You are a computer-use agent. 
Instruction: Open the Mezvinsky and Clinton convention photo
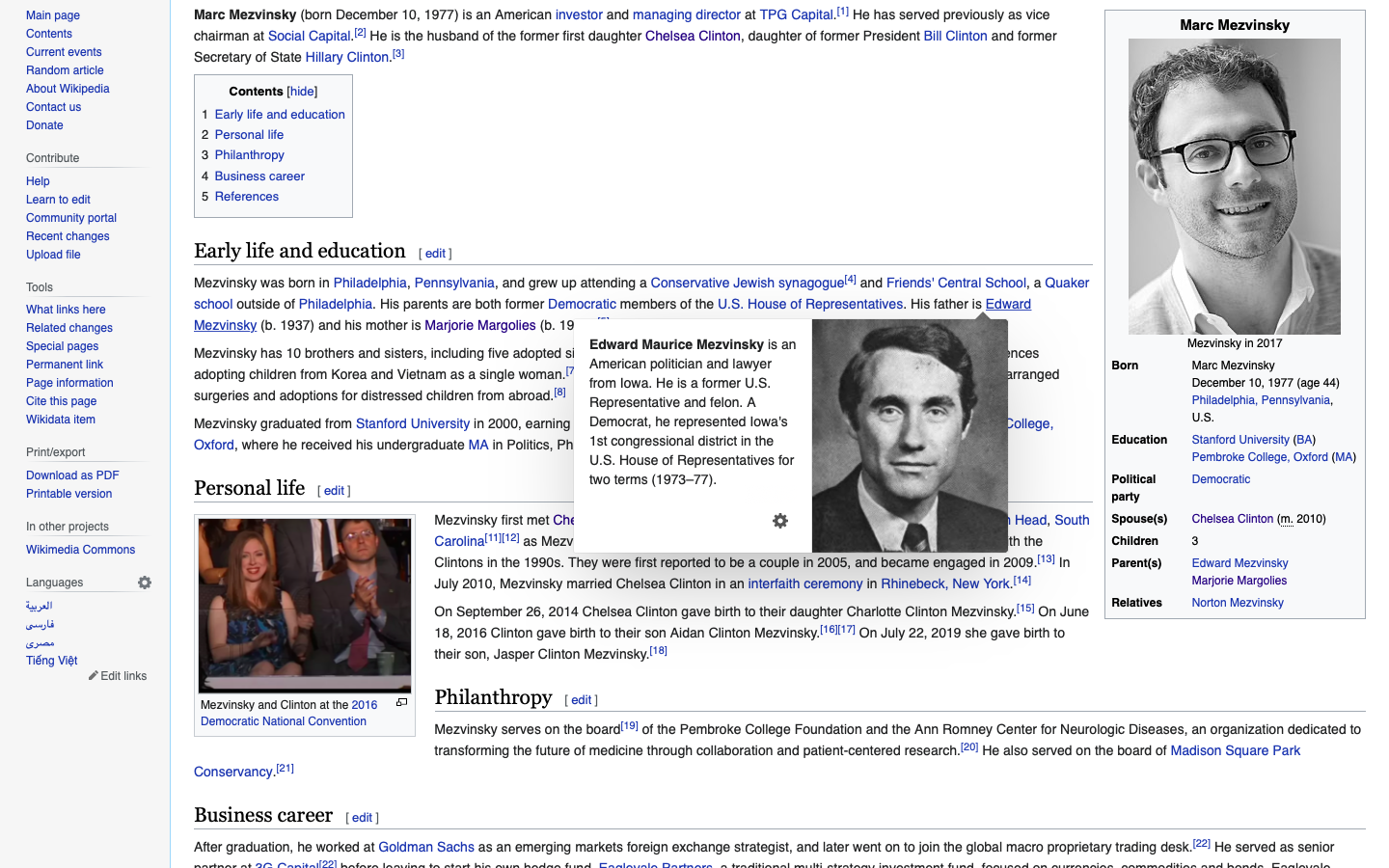pyautogui.click(x=305, y=605)
